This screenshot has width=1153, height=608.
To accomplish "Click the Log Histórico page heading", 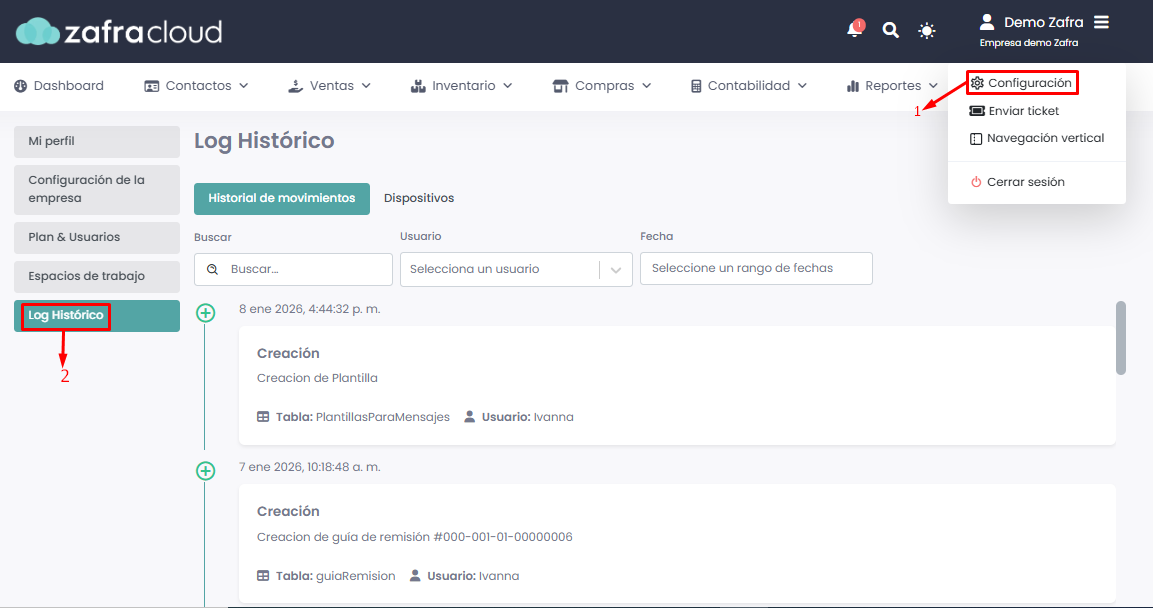I will (264, 140).
